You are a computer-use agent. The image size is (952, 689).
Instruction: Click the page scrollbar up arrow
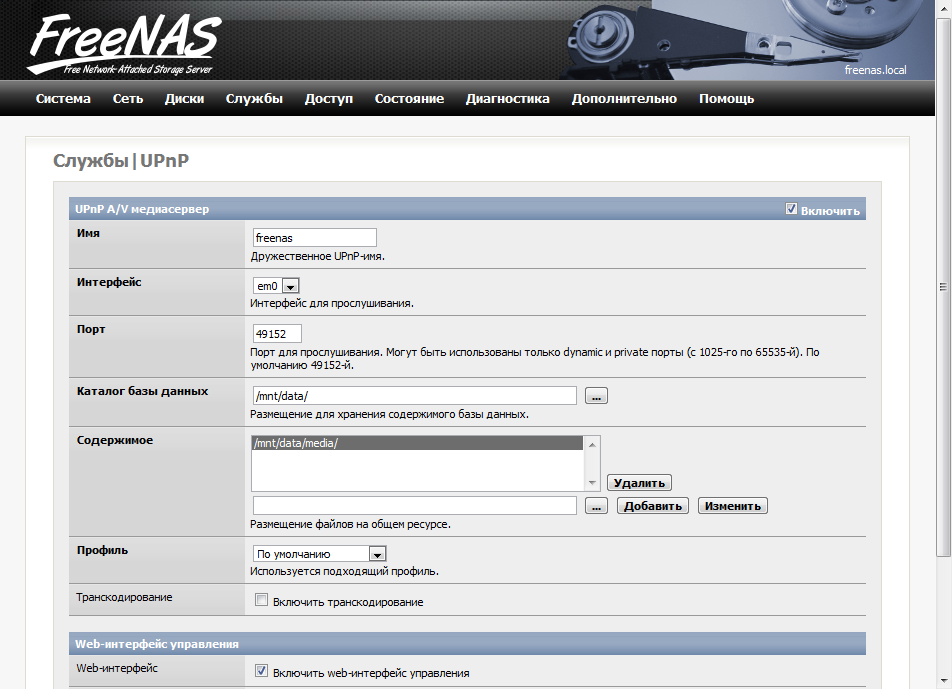point(943,10)
